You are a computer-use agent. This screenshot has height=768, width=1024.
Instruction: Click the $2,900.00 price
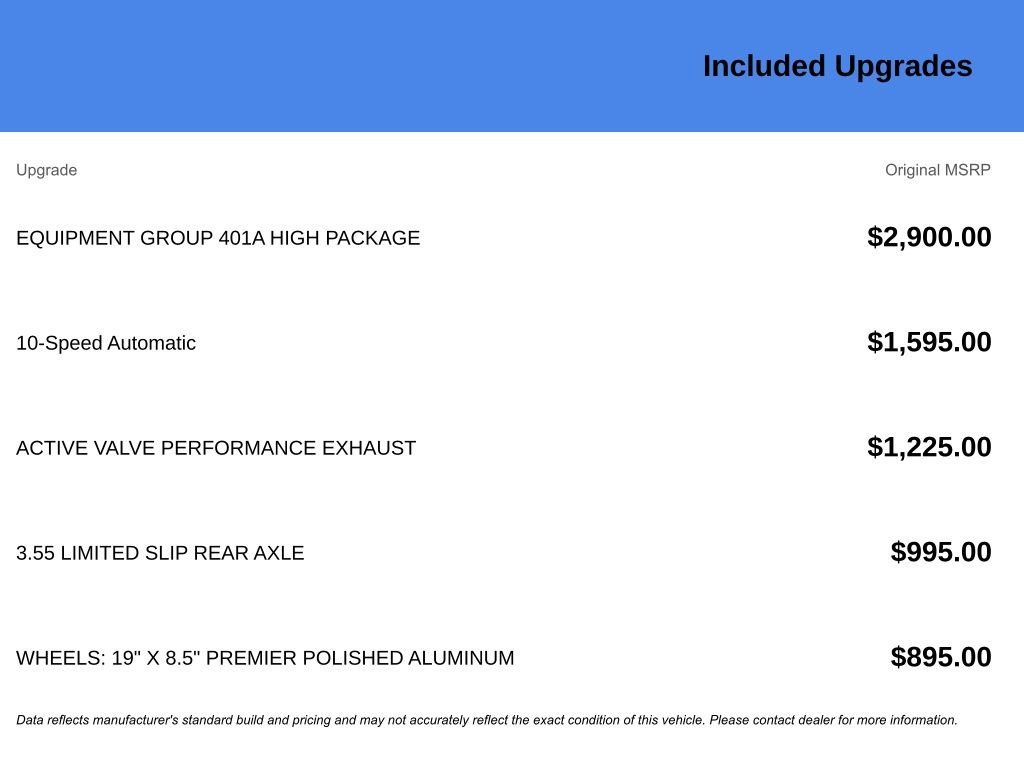(929, 237)
